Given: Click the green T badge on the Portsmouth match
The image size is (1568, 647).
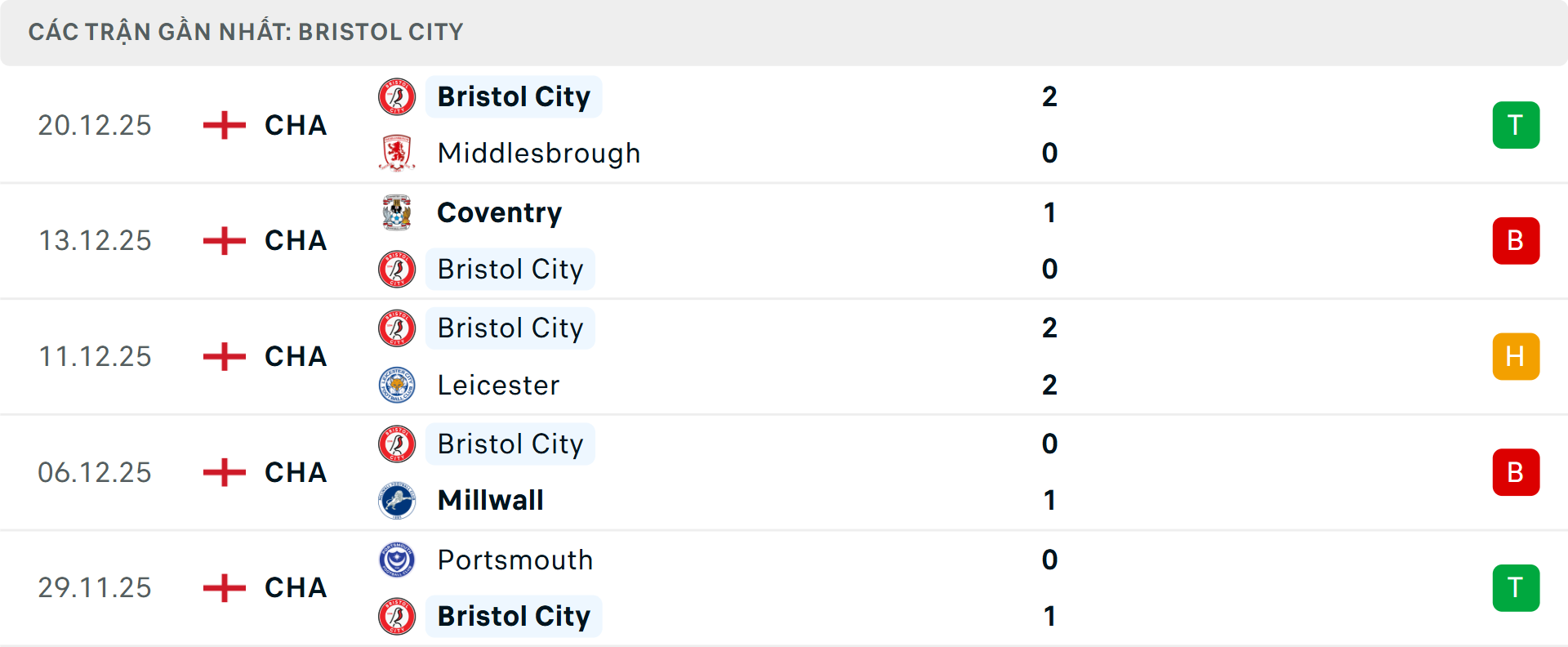Looking at the screenshot, I should (1516, 587).
